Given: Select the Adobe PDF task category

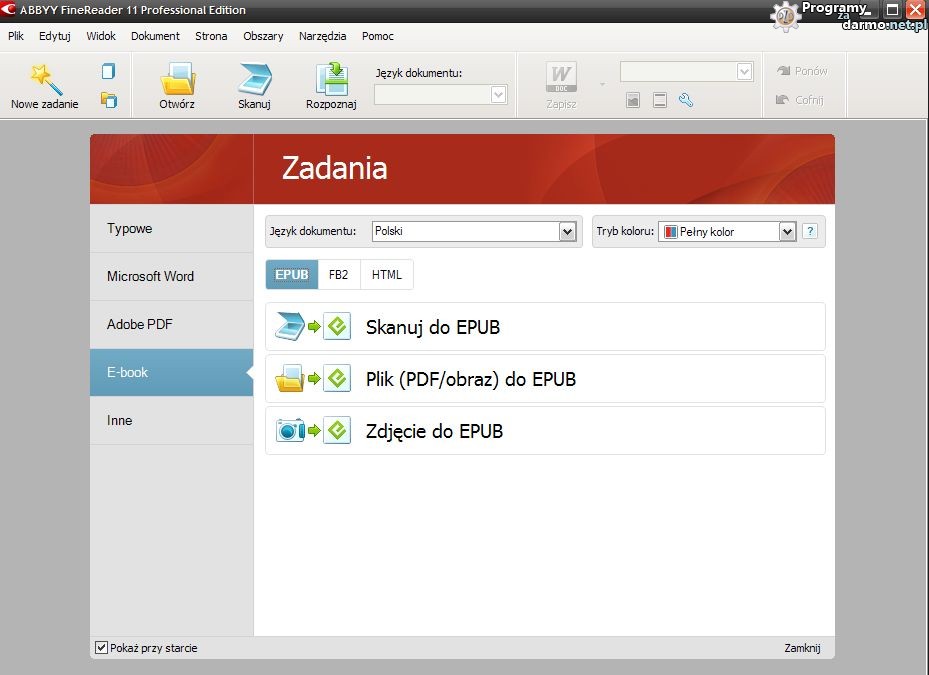Looking at the screenshot, I should [x=141, y=325].
